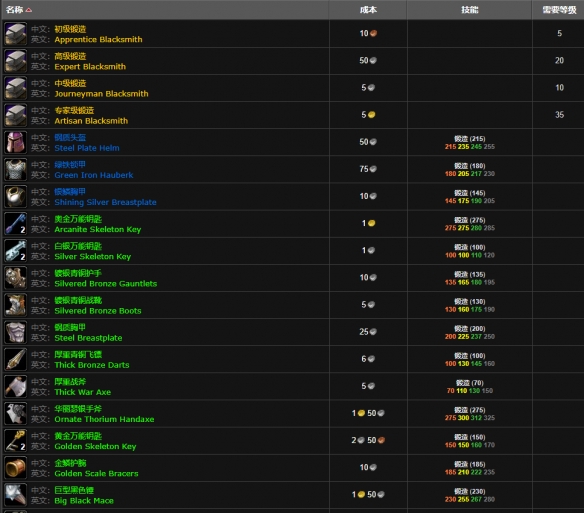Viewport: 584px width, 513px height.
Task: Click the Apprentice Blacksmith anvil icon
Action: [16, 34]
